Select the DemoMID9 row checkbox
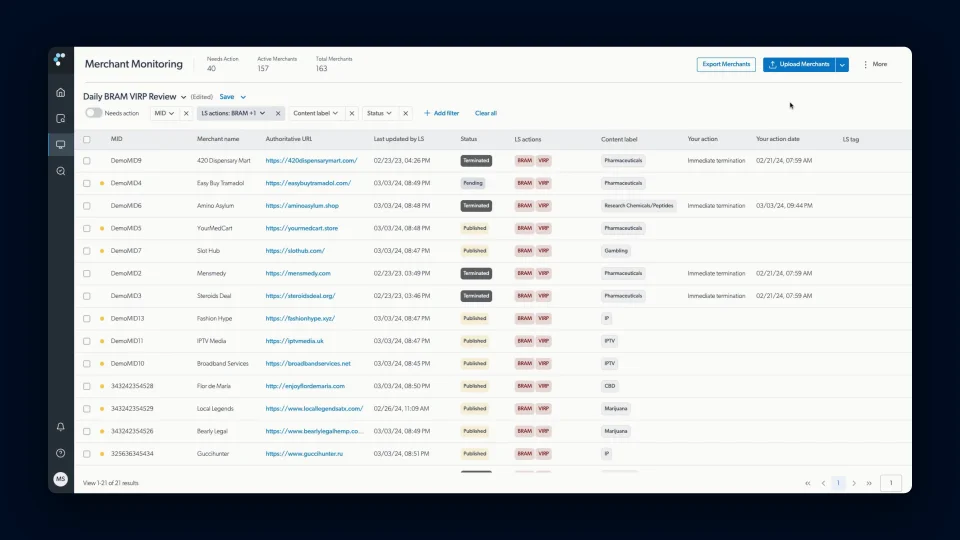 87,160
